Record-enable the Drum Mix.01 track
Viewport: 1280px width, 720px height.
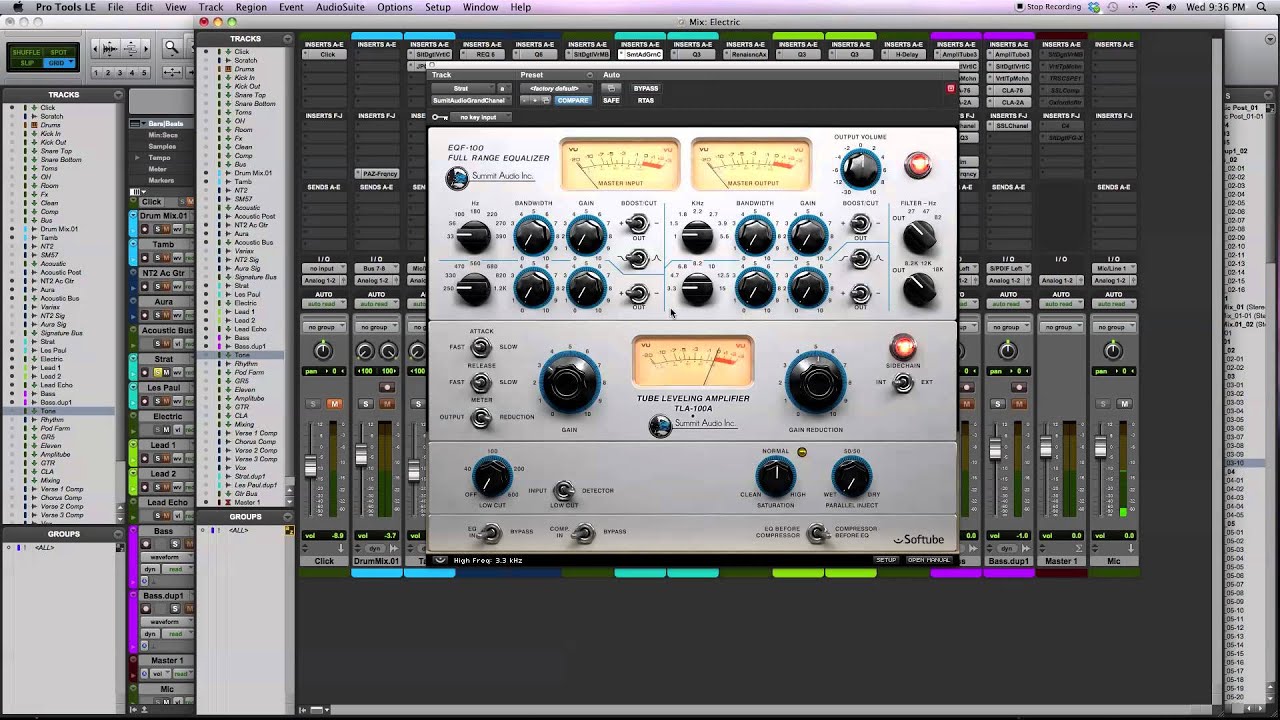click(x=146, y=229)
